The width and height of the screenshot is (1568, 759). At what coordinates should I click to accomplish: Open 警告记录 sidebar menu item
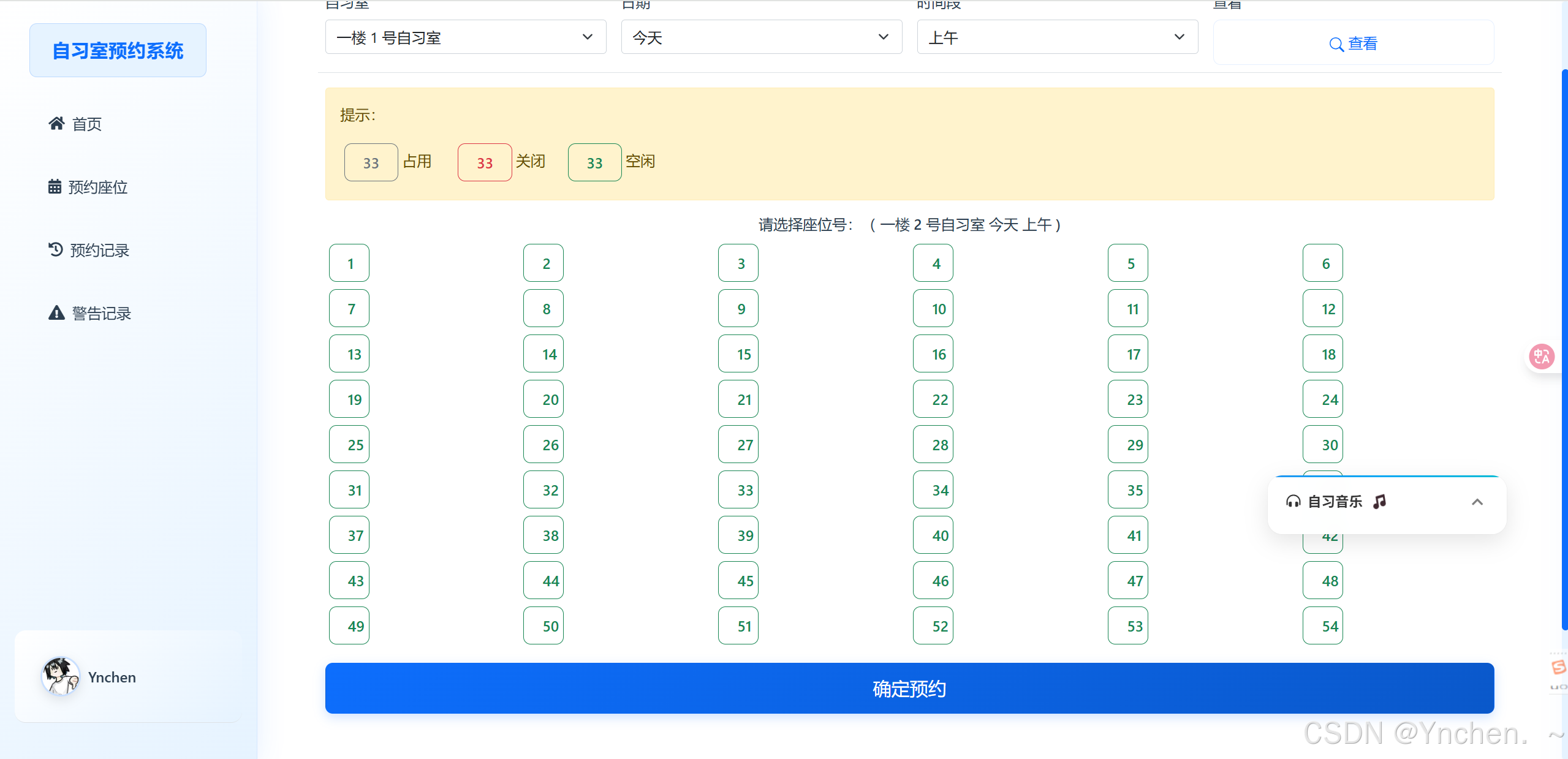pyautogui.click(x=101, y=313)
